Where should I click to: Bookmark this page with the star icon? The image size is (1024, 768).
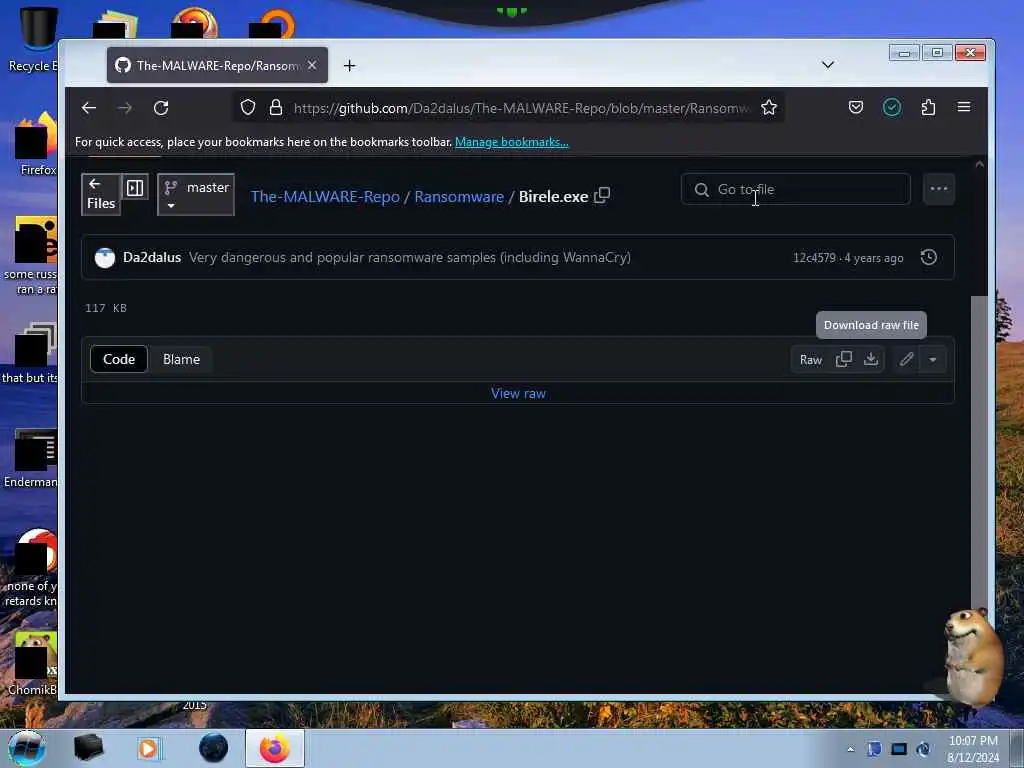(769, 107)
